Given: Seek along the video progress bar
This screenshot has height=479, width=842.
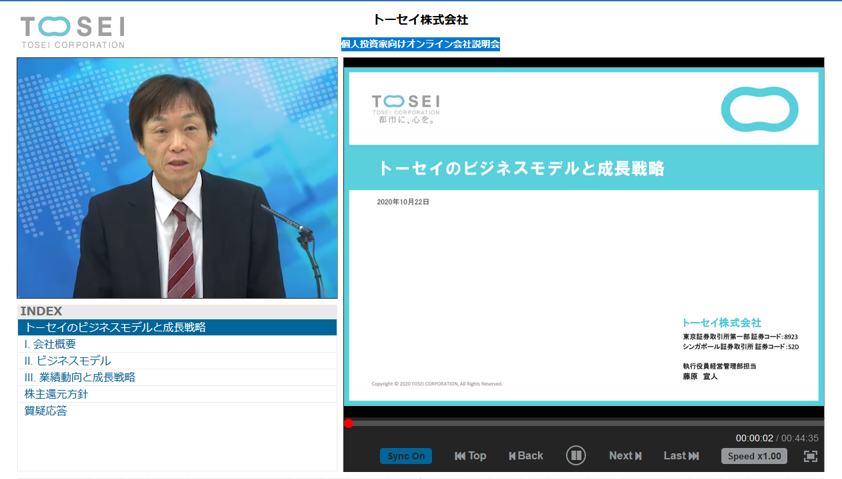Looking at the screenshot, I should pos(584,423).
